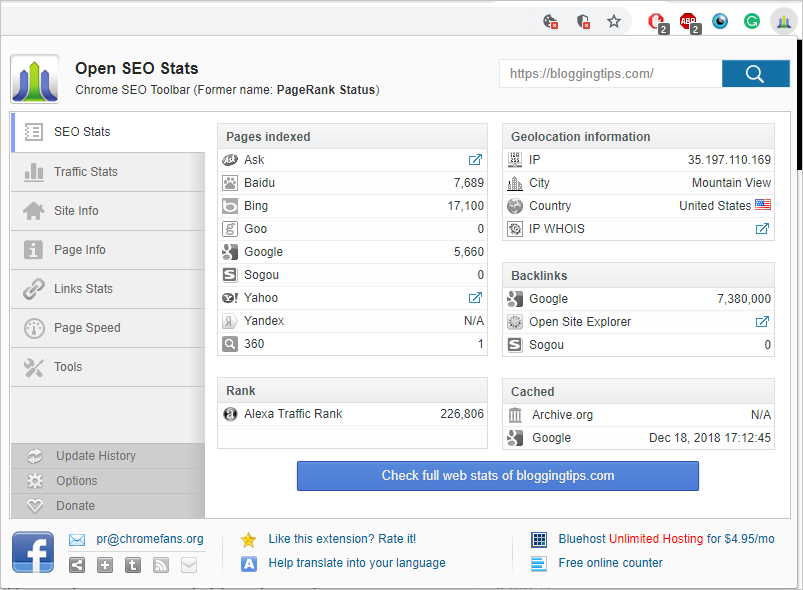Viewport: 803px width, 590px height.
Task: Click the bookmark star in the address bar
Action: (x=614, y=20)
